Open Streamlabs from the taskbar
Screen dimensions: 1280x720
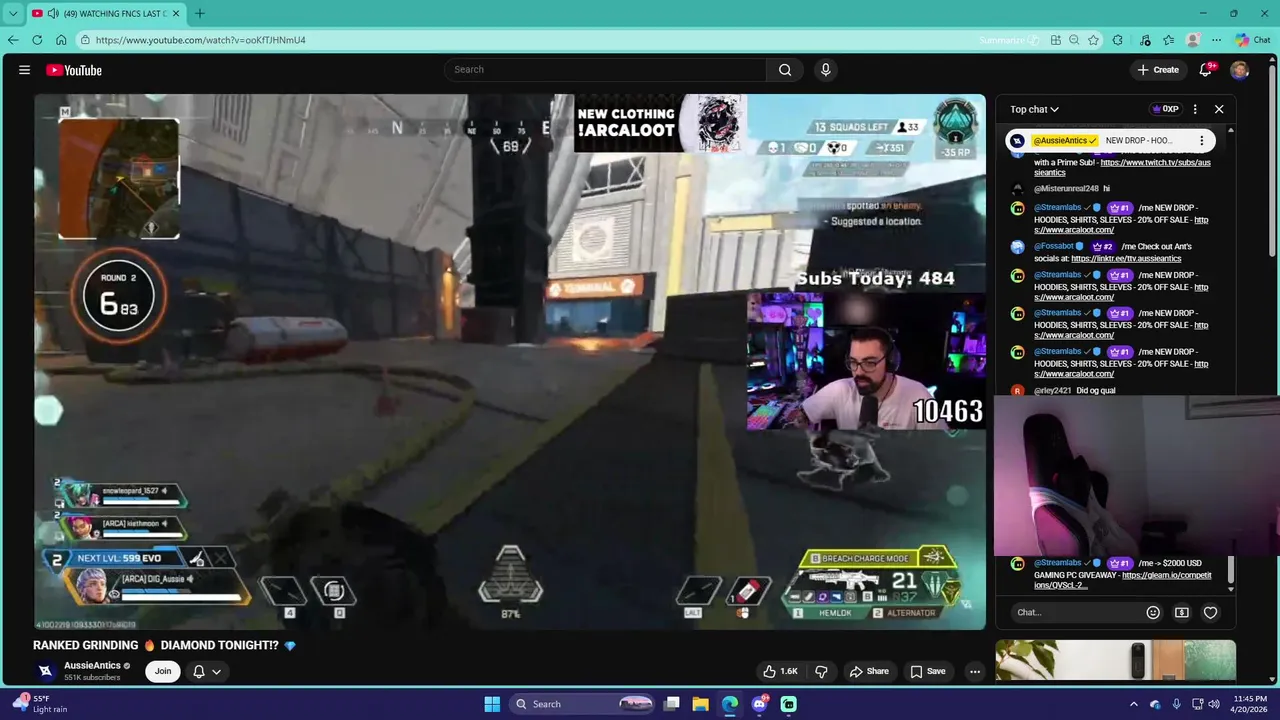click(x=789, y=704)
